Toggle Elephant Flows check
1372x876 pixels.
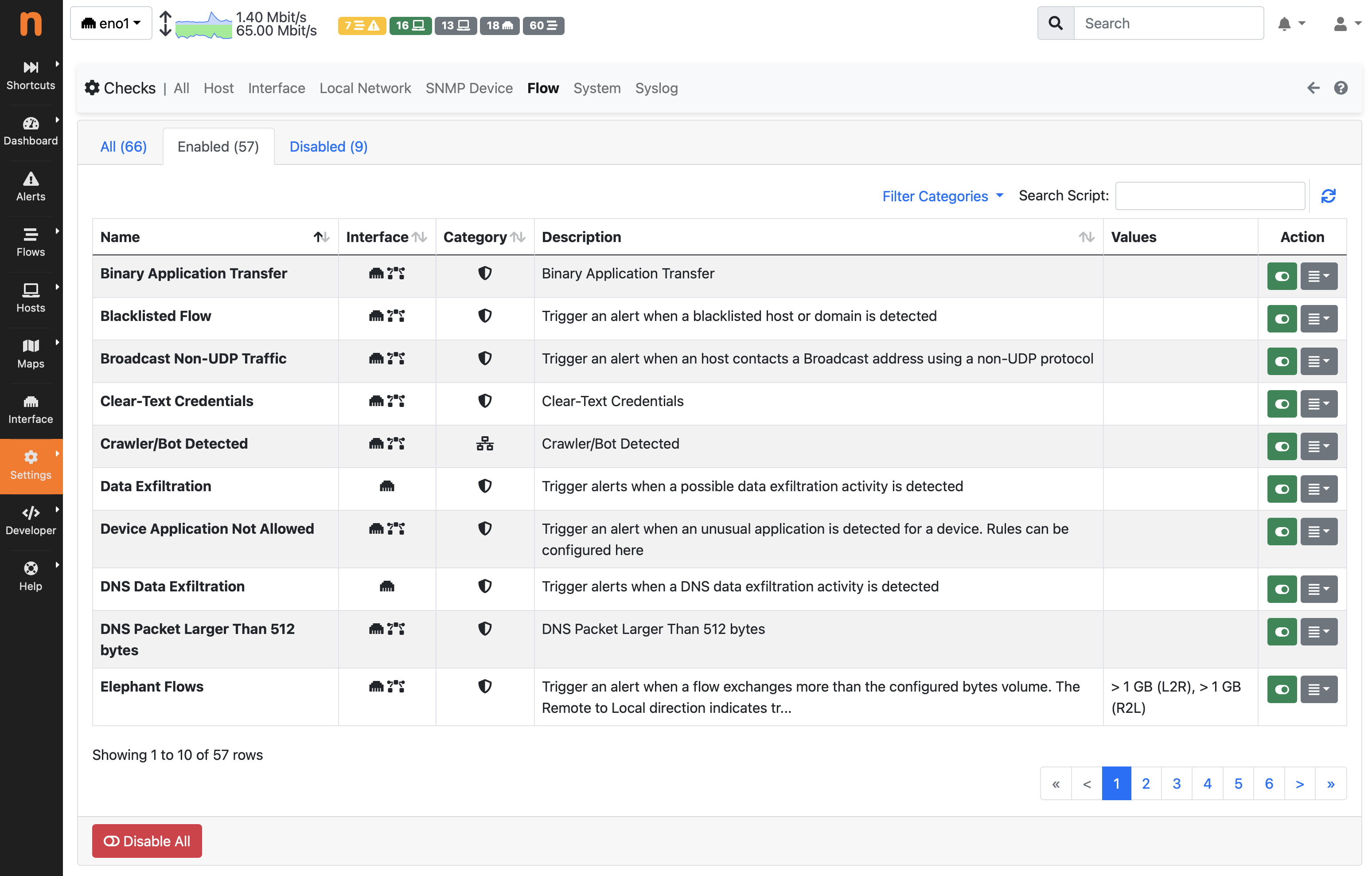pyautogui.click(x=1282, y=690)
